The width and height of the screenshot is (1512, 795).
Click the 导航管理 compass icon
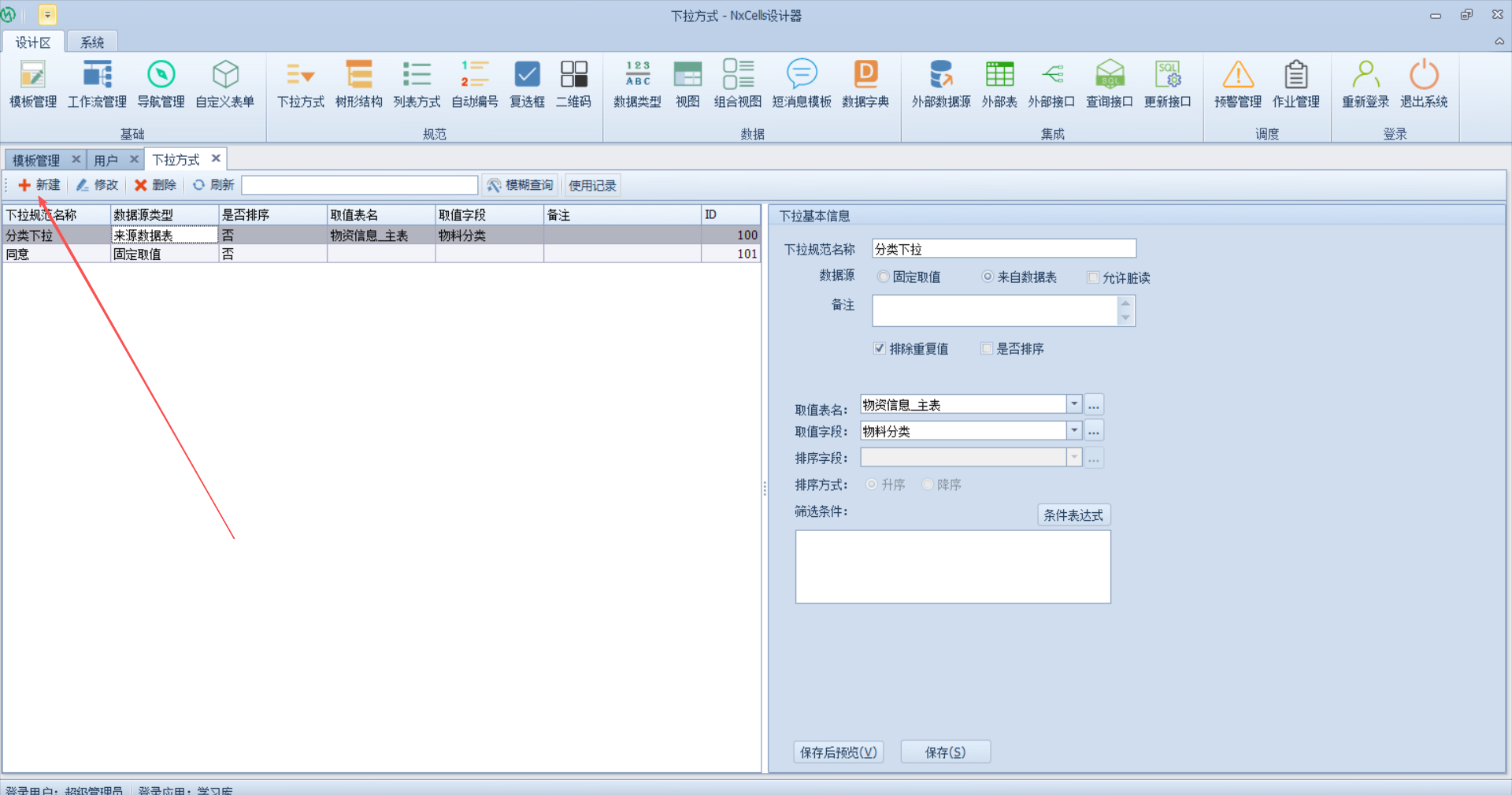(x=161, y=76)
